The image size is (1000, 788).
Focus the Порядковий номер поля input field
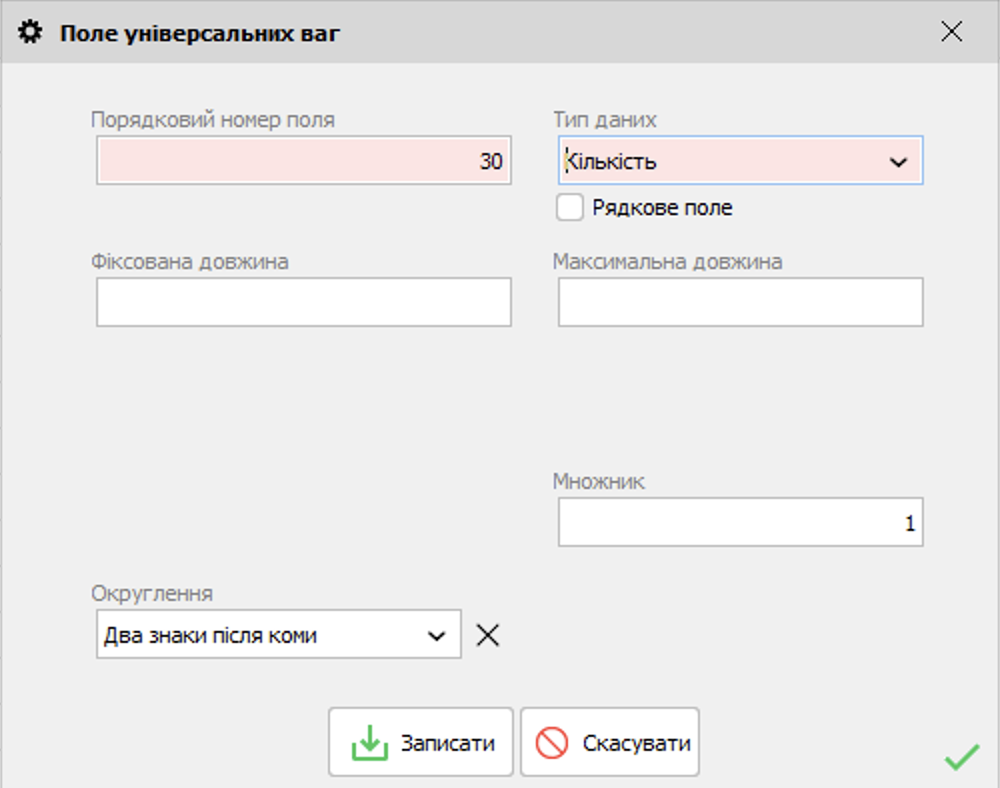303,162
